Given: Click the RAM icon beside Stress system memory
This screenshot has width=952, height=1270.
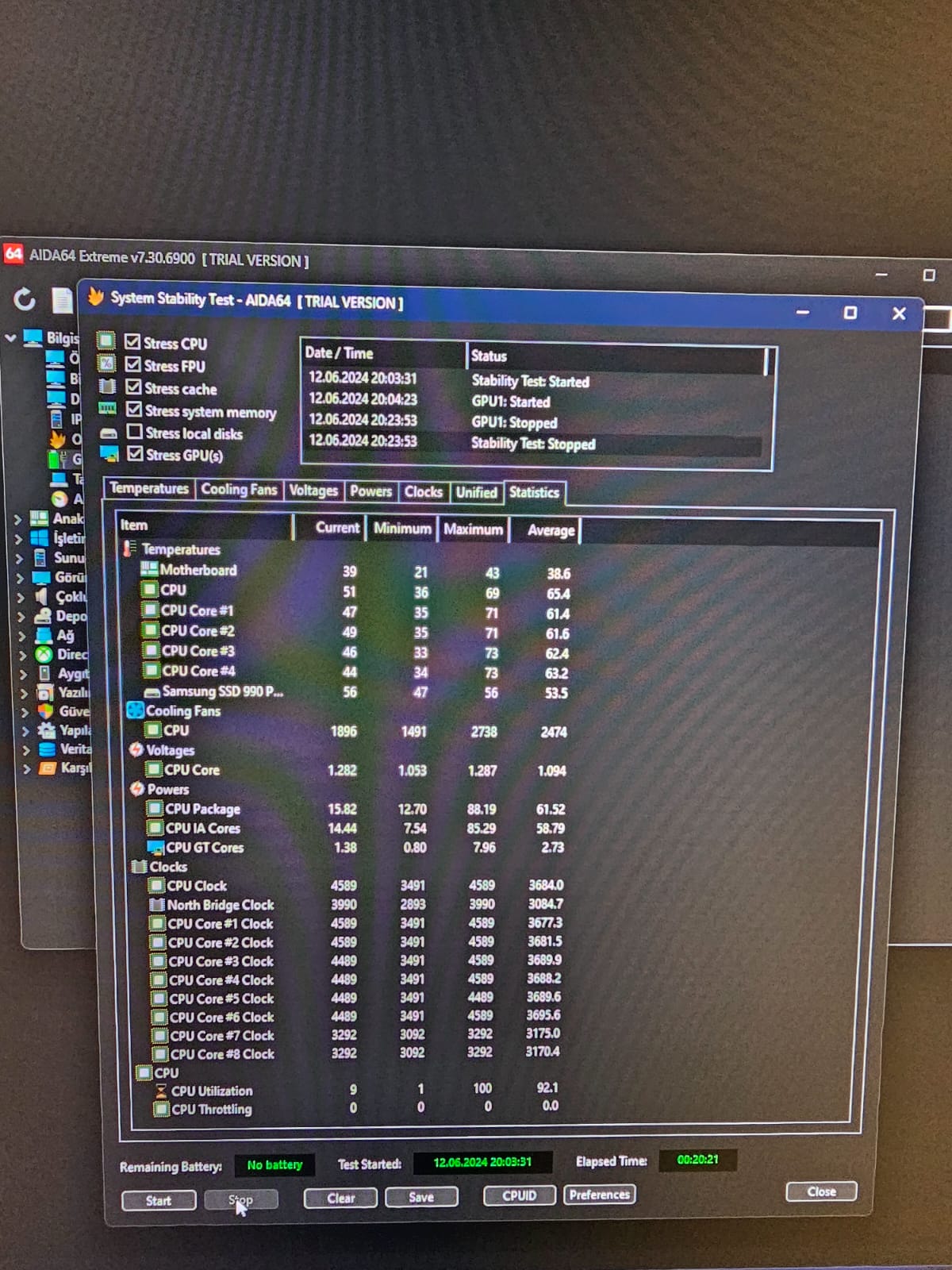Looking at the screenshot, I should (x=107, y=409).
